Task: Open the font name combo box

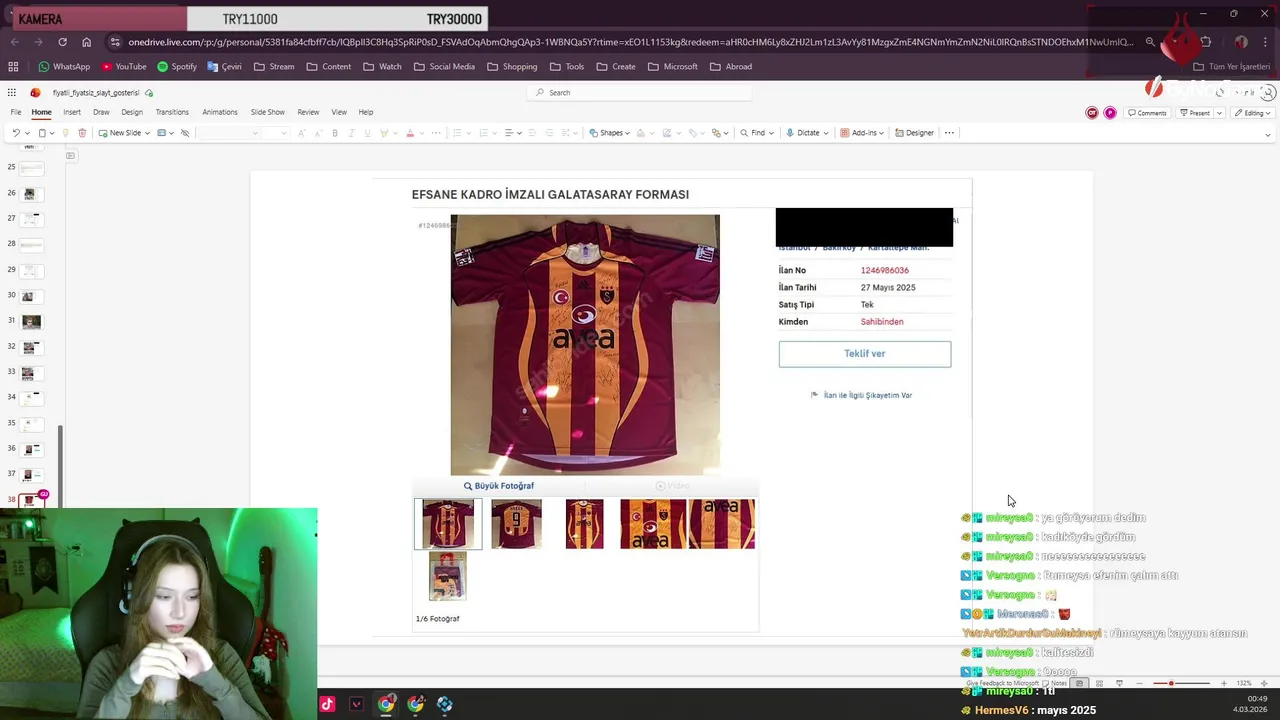Action: click(x=228, y=133)
